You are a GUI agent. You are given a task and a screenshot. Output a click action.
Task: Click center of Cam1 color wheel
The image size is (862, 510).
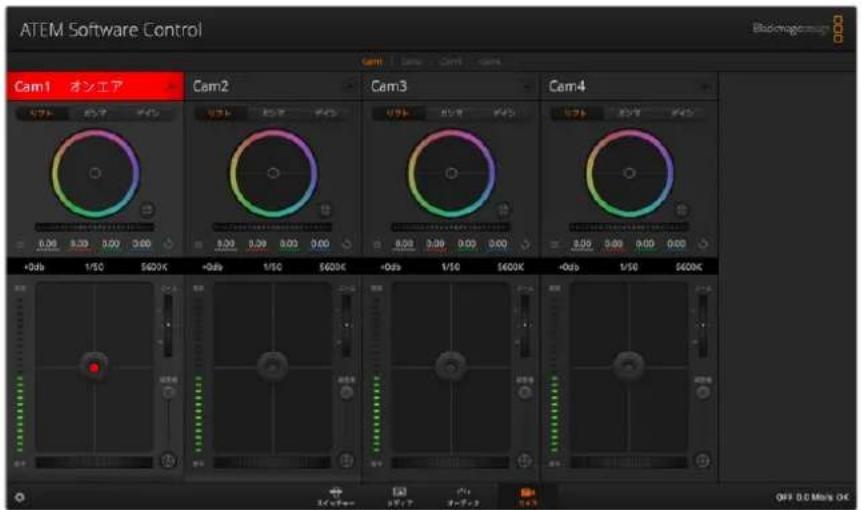point(95,173)
